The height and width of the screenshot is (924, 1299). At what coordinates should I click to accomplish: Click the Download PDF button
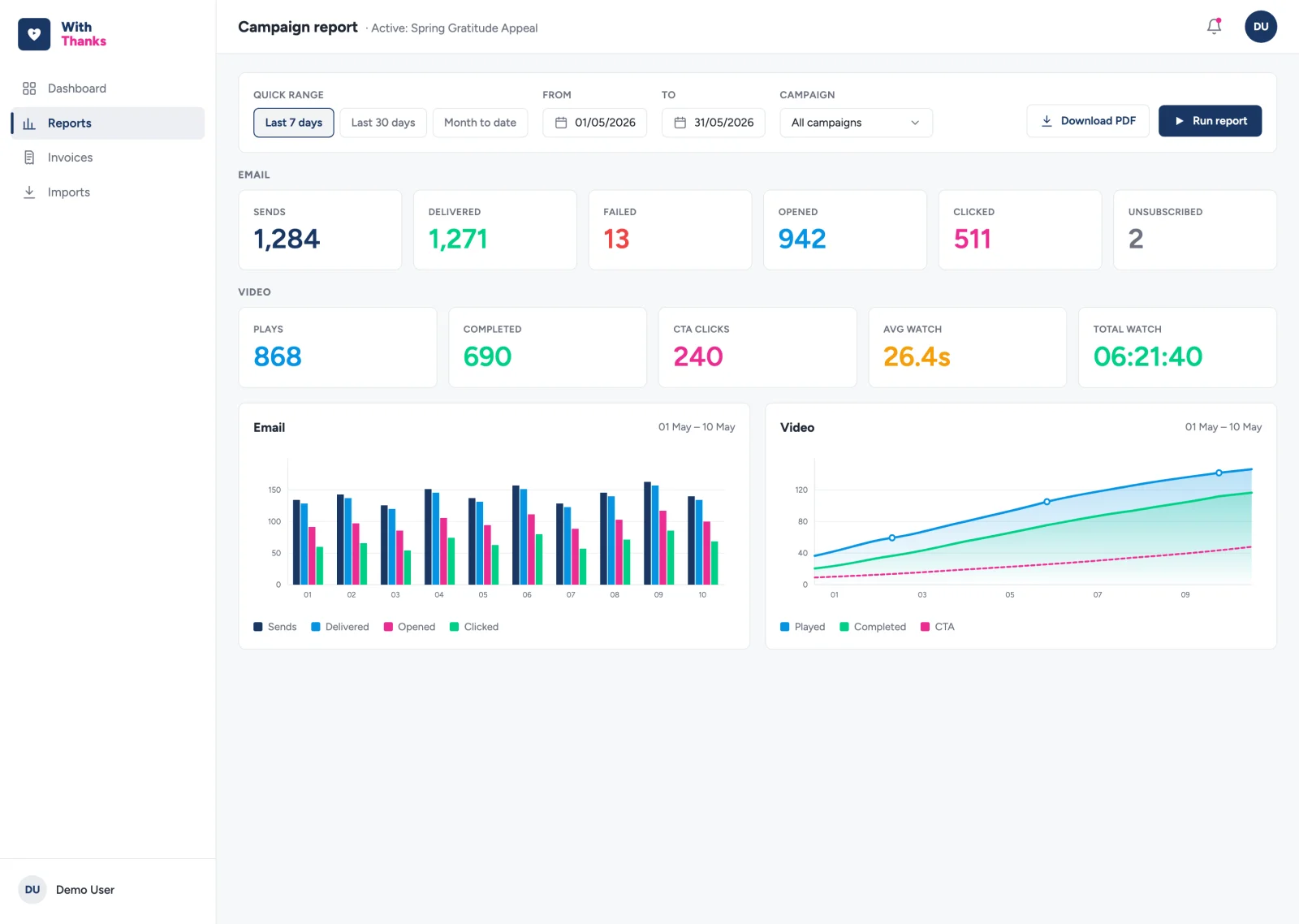[x=1088, y=121]
